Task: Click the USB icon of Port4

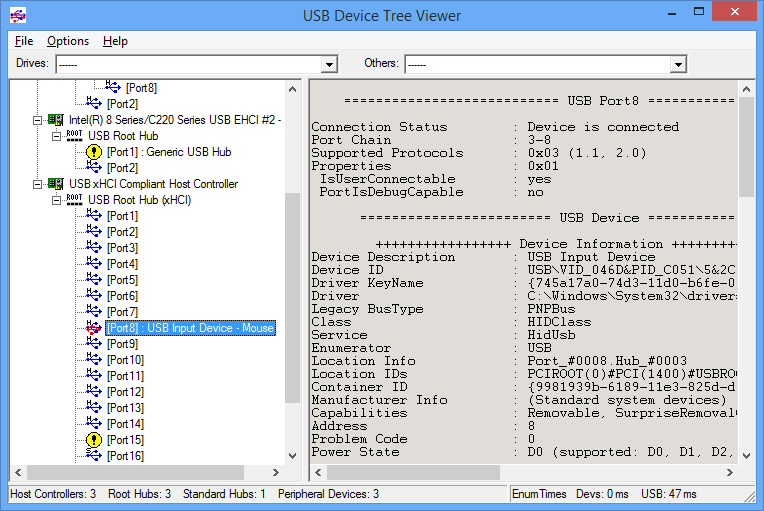Action: [x=94, y=263]
